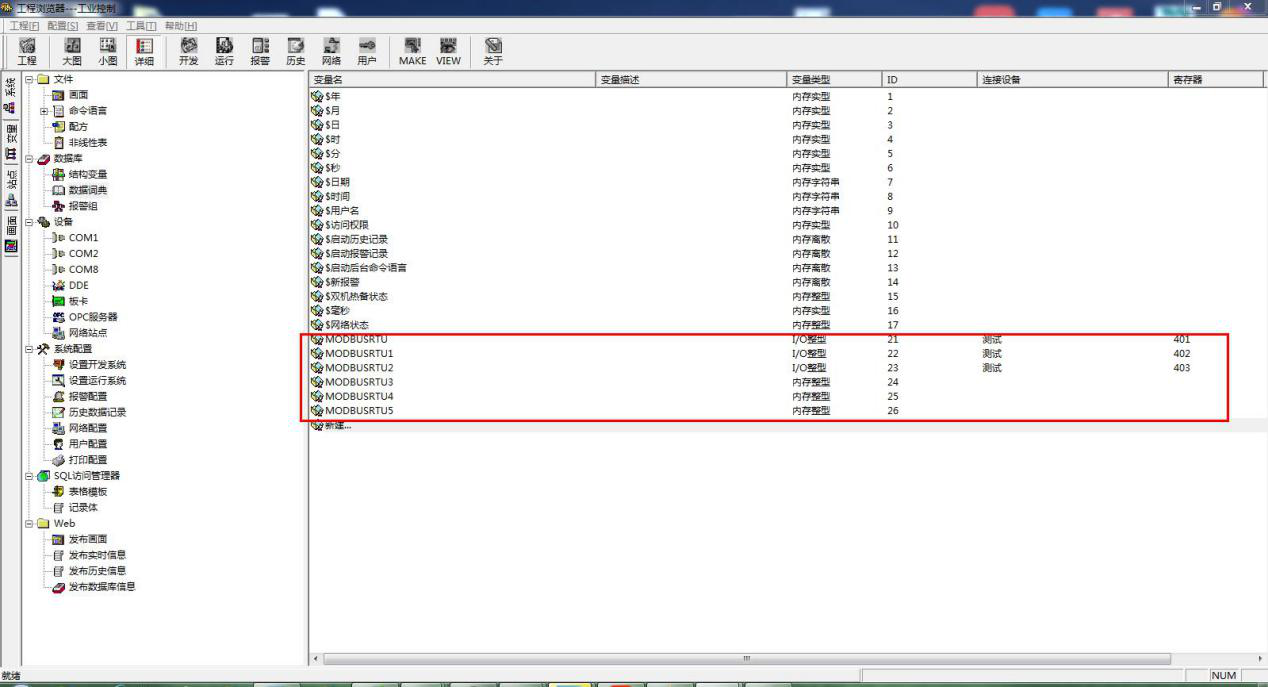Collapse the 系统配置 tree branch
The height and width of the screenshot is (687, 1268).
point(30,349)
